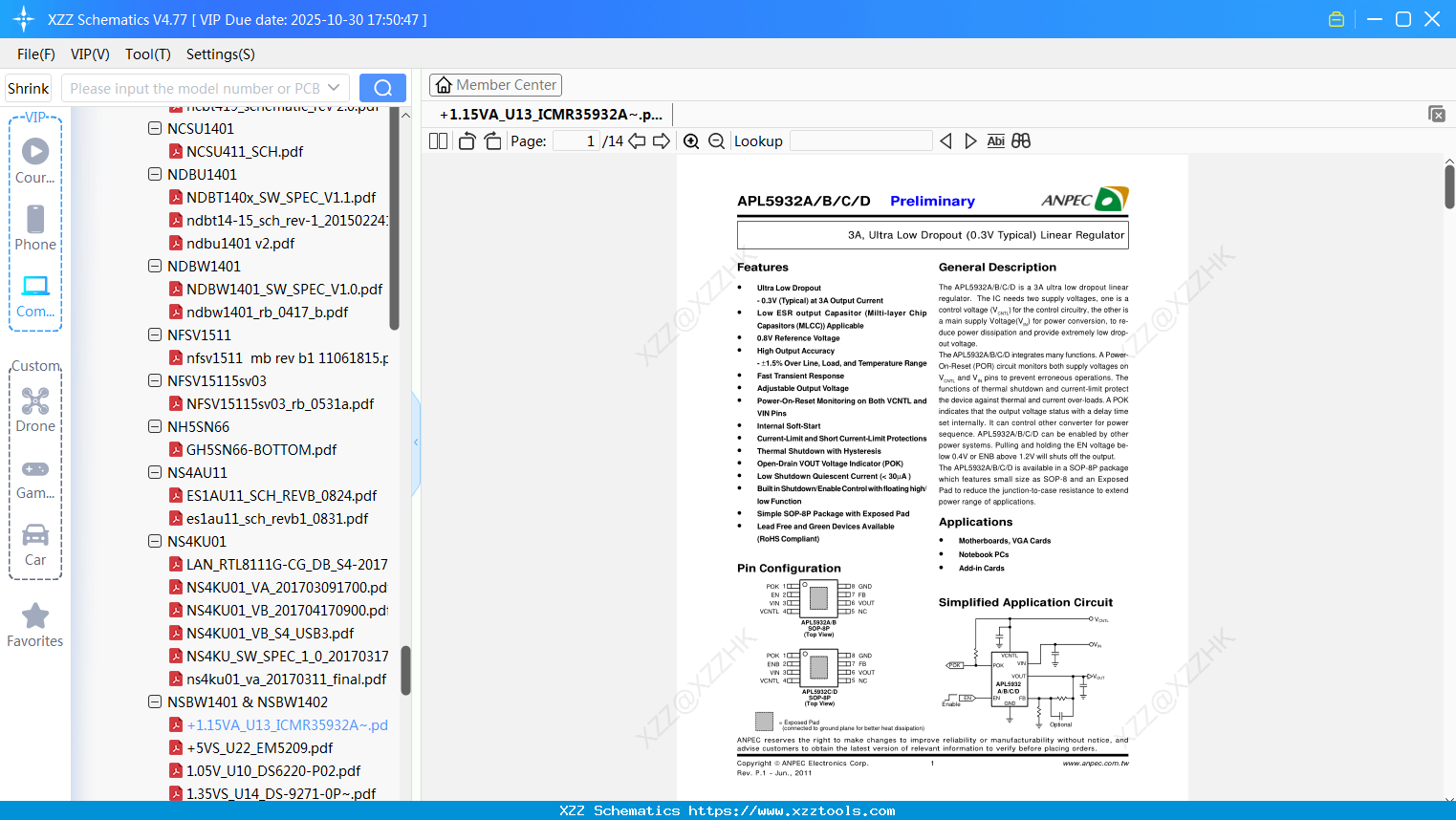Click the XZZ Schematics app logo

click(24, 19)
